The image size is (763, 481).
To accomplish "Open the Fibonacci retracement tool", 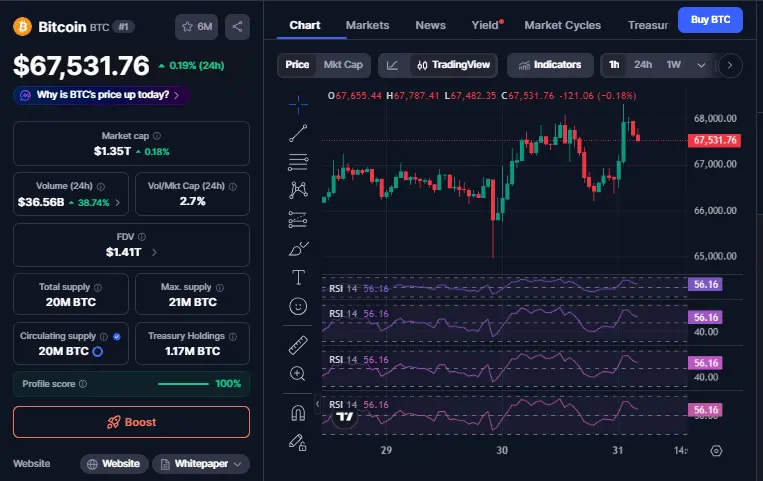I will (x=298, y=162).
